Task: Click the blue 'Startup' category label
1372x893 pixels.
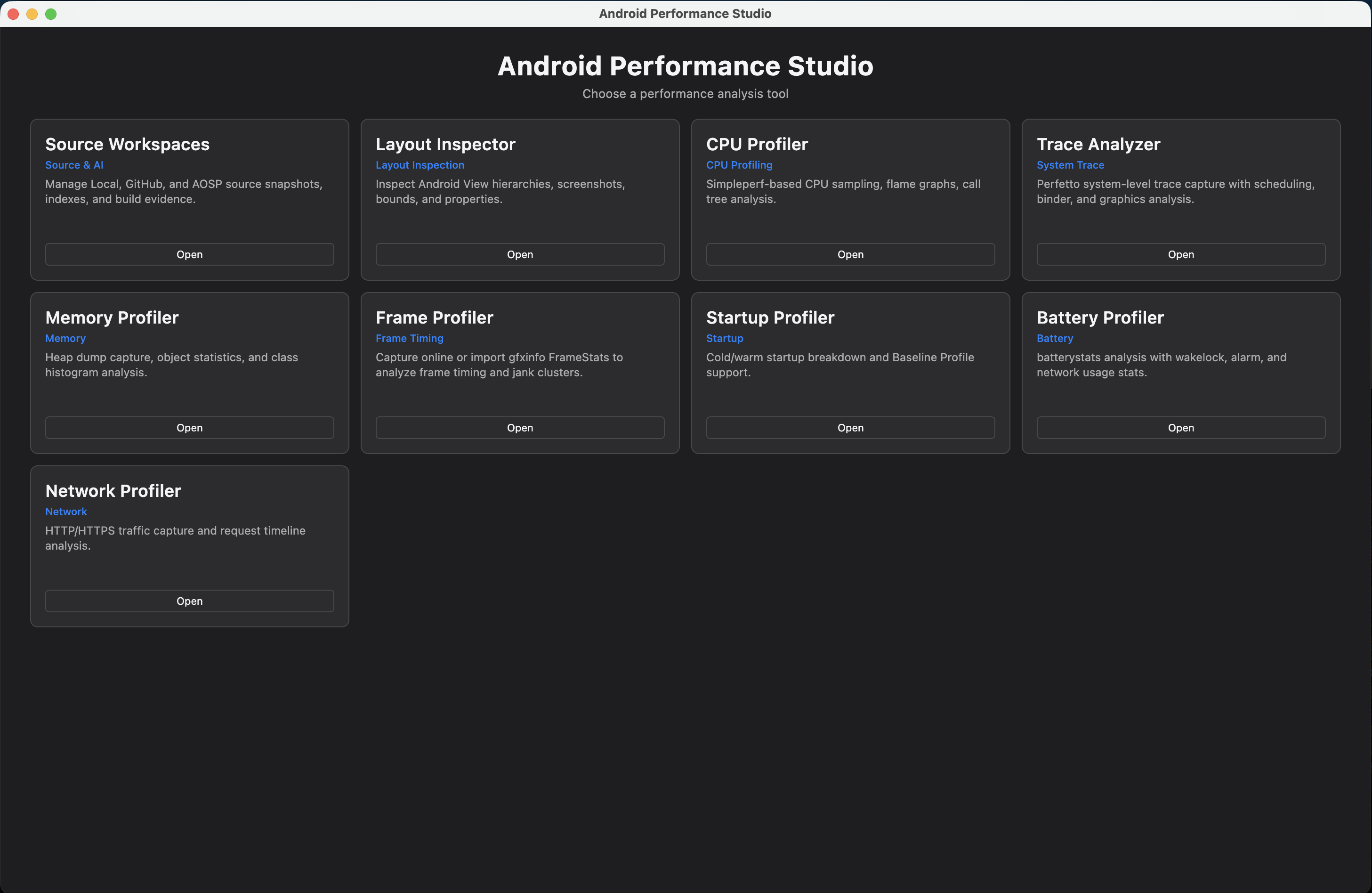Action: (x=725, y=338)
